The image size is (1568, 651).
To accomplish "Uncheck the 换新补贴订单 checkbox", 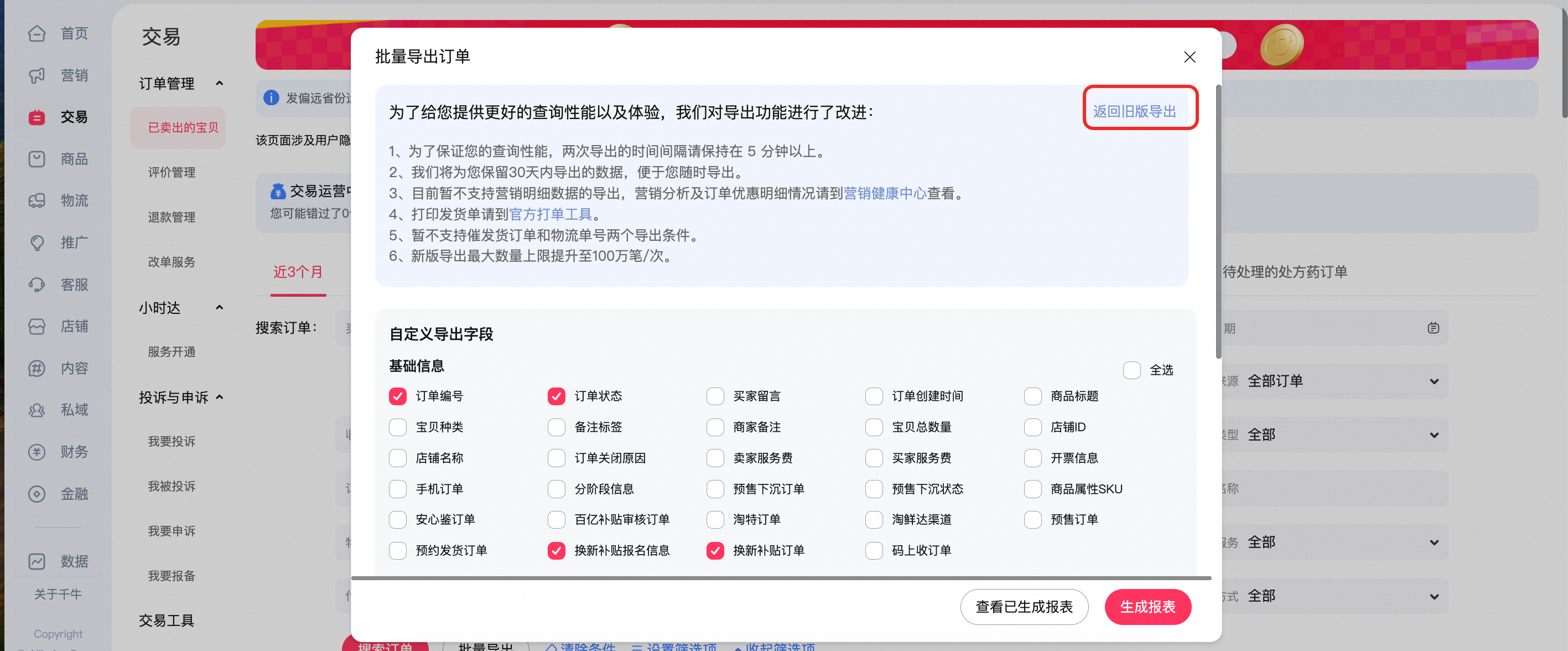I will pos(715,550).
